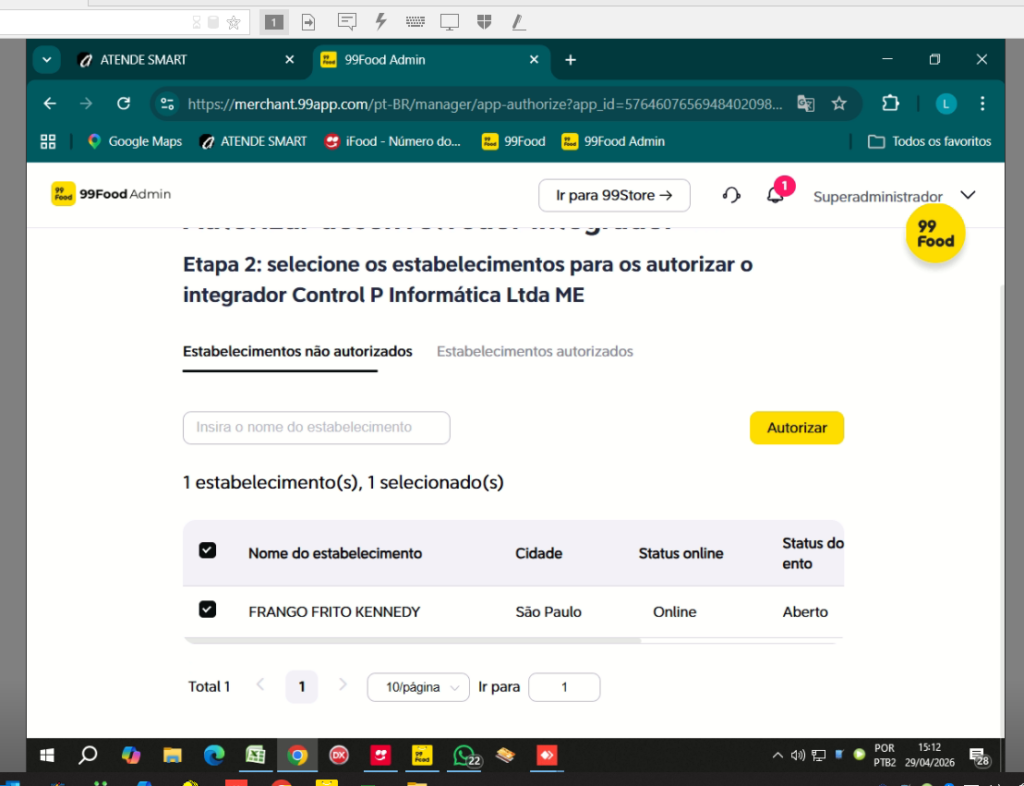Open the 99Food bookmark
The height and width of the screenshot is (786, 1024).
point(513,142)
